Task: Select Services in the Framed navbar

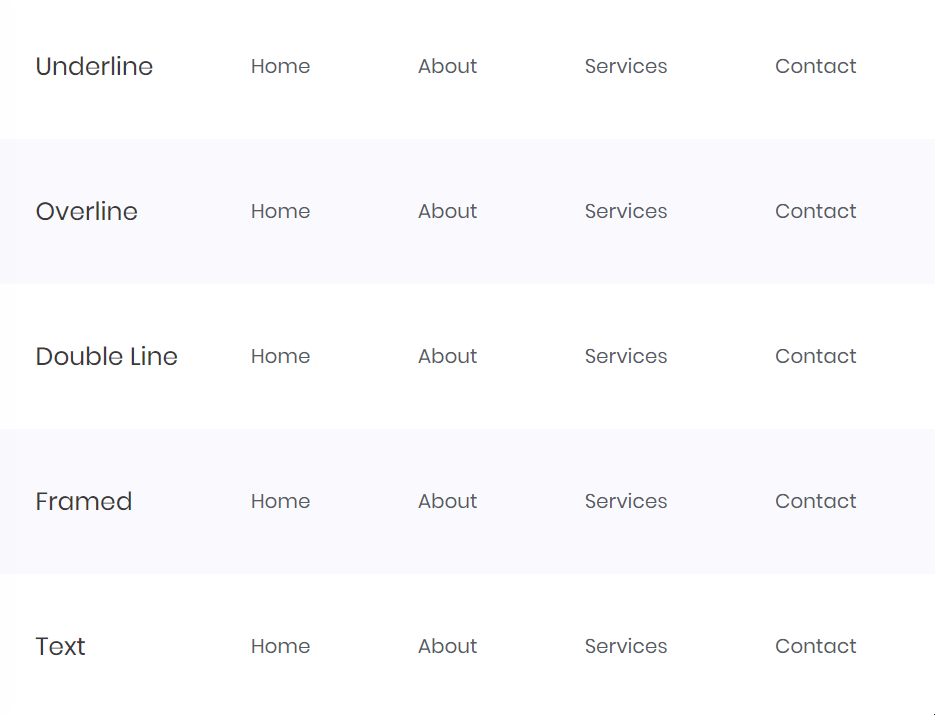Action: tap(626, 501)
